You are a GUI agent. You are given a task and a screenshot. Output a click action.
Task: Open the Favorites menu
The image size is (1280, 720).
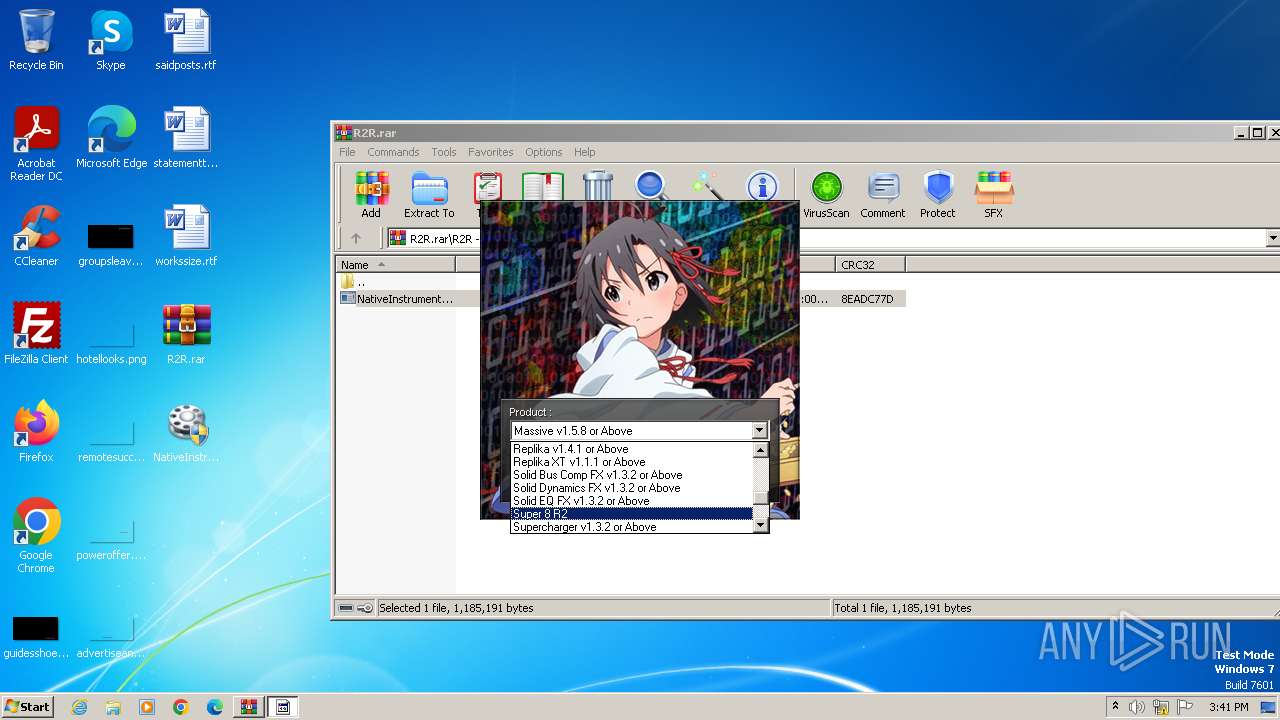point(491,152)
